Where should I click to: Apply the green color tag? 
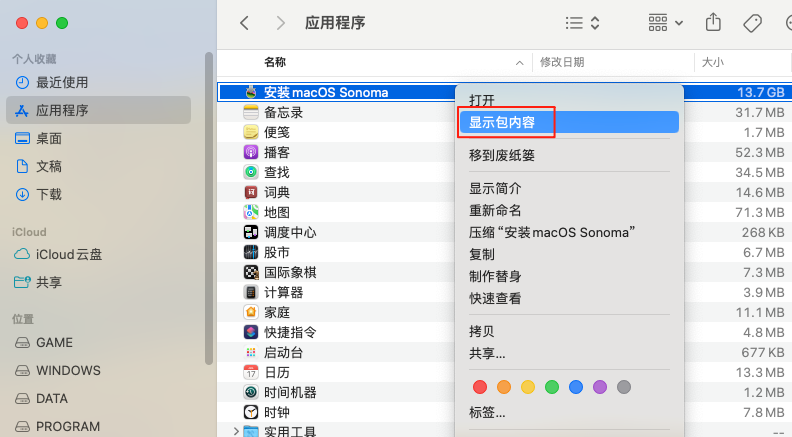point(552,387)
